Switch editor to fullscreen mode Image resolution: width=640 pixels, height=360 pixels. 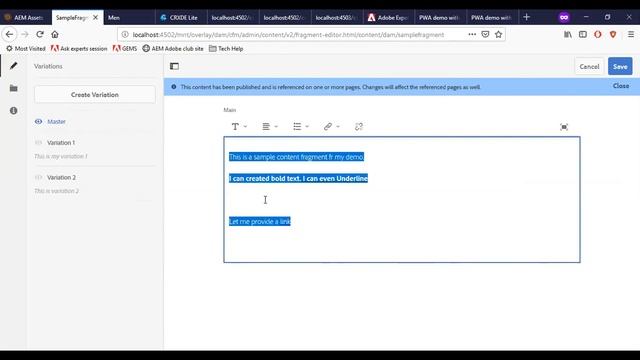tap(564, 127)
